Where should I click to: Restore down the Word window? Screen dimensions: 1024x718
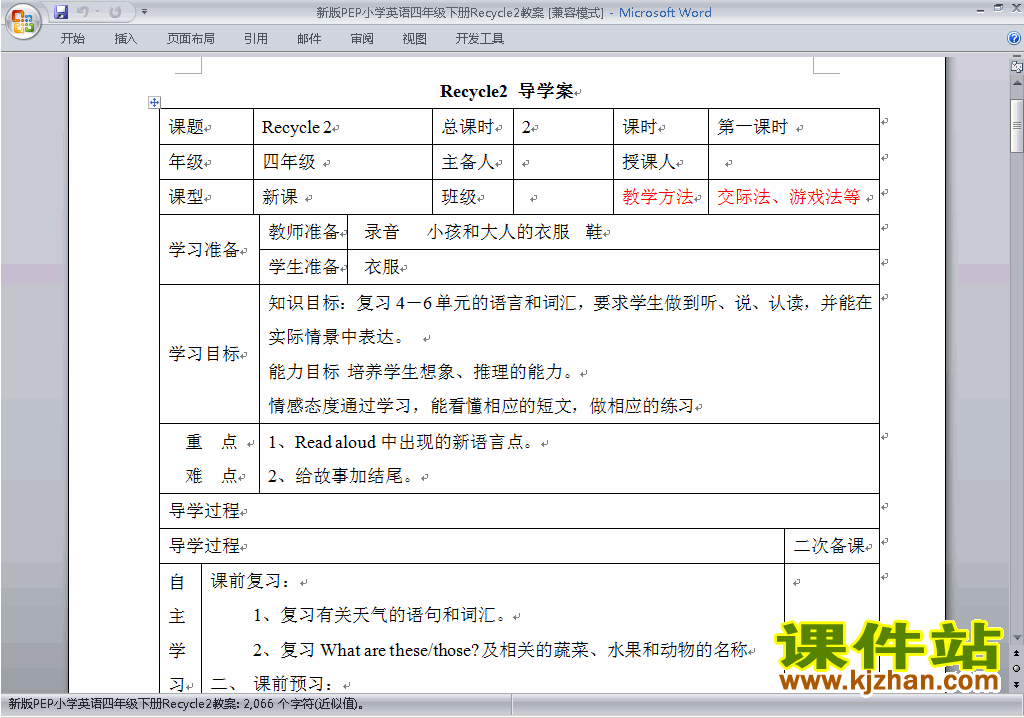[998, 8]
